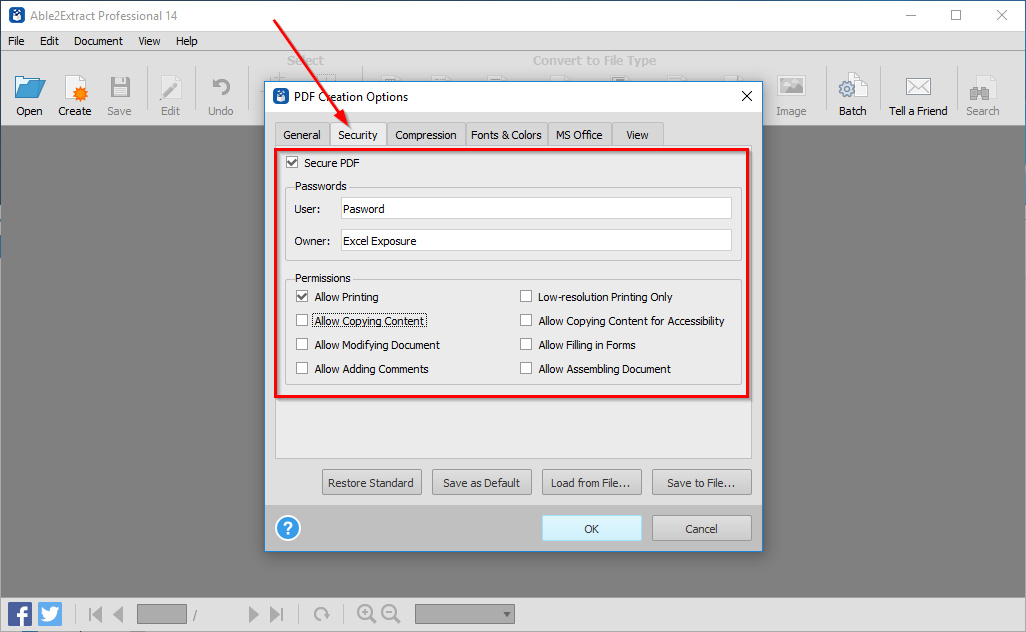
Task: Check Low-resolution Printing Only option
Action: coord(525,296)
